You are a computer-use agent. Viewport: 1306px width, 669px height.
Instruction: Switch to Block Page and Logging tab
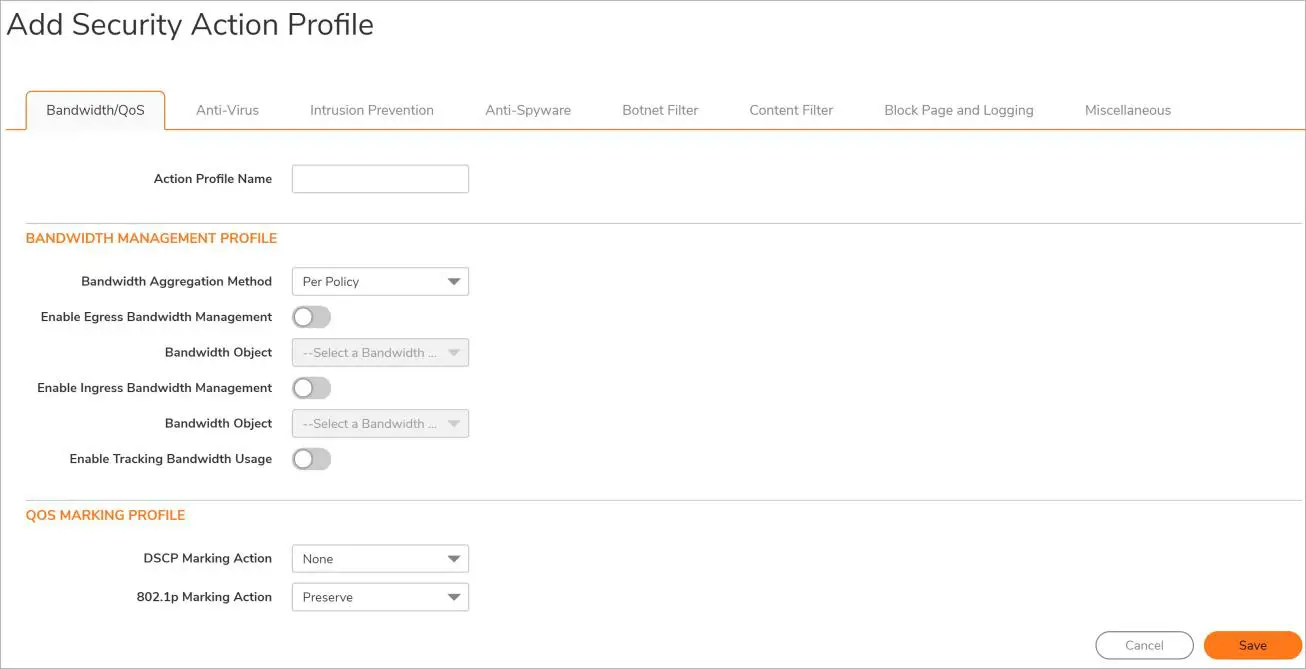click(x=958, y=110)
